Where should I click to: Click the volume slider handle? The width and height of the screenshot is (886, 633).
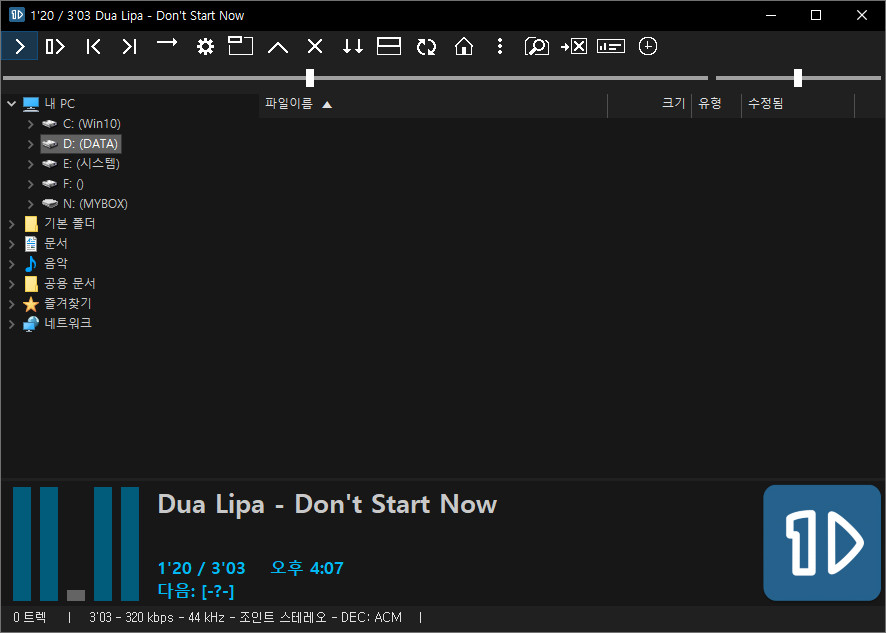point(798,78)
